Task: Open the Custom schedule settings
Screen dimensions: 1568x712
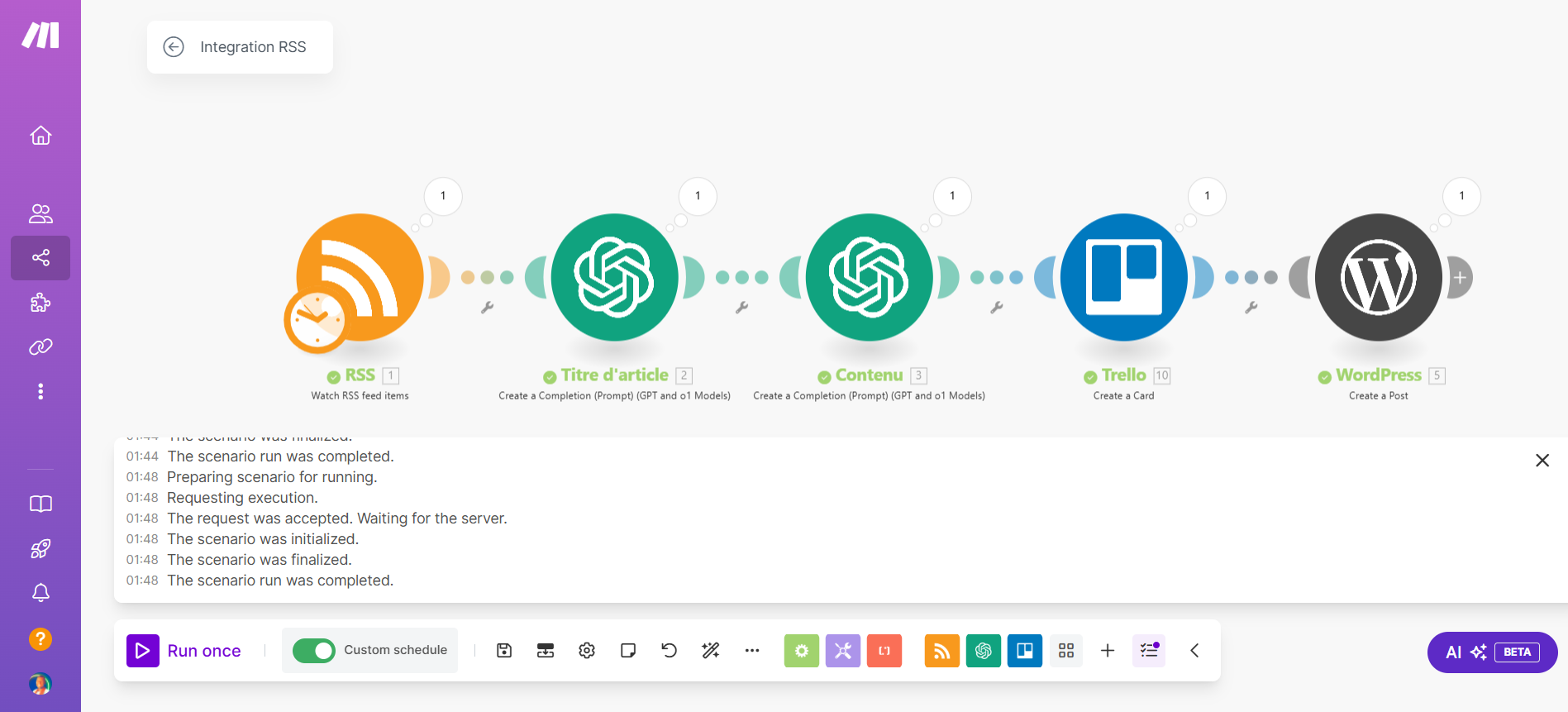Action: 395,650
